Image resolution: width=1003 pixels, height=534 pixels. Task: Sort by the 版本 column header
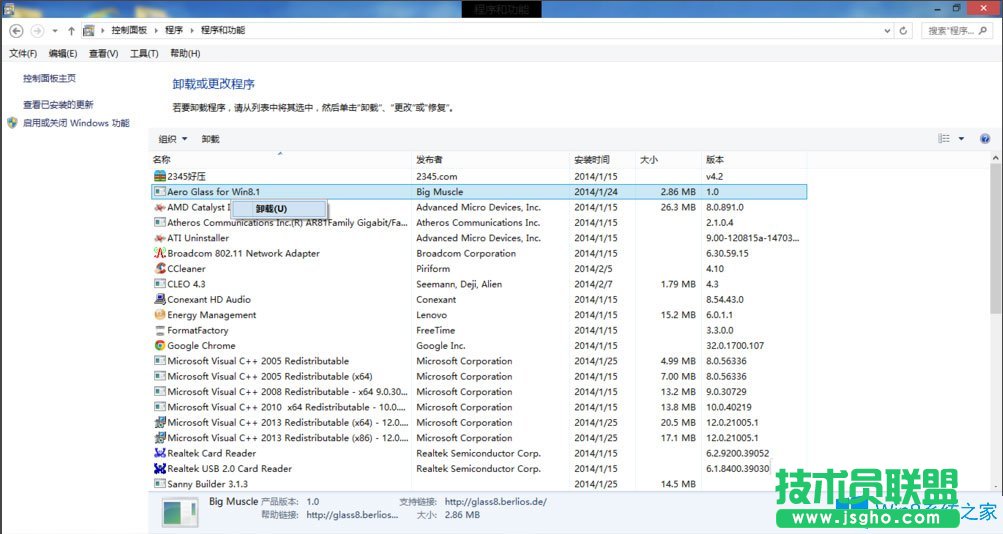click(x=754, y=159)
